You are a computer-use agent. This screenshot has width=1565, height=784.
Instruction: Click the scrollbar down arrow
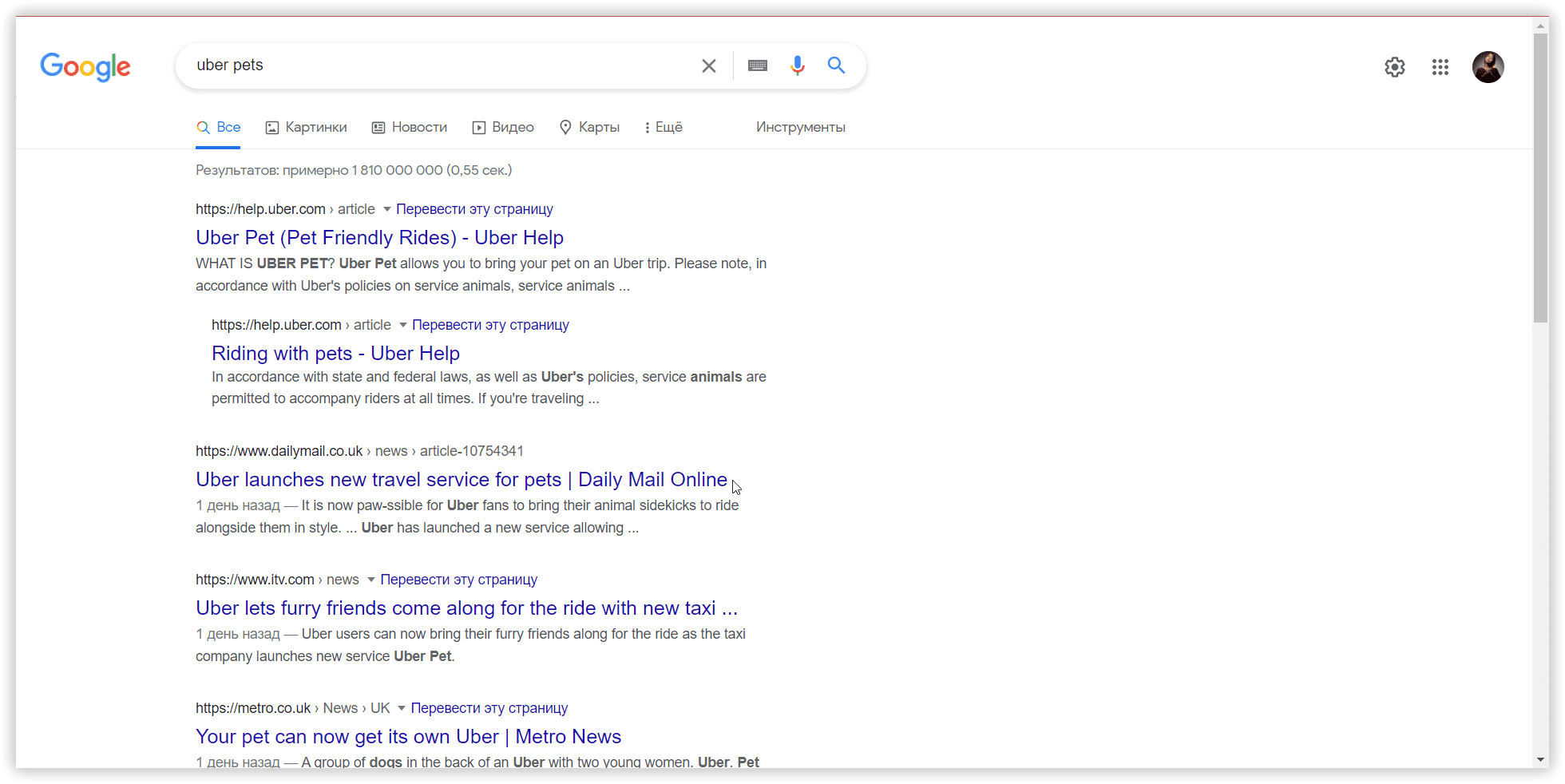pos(1541,760)
